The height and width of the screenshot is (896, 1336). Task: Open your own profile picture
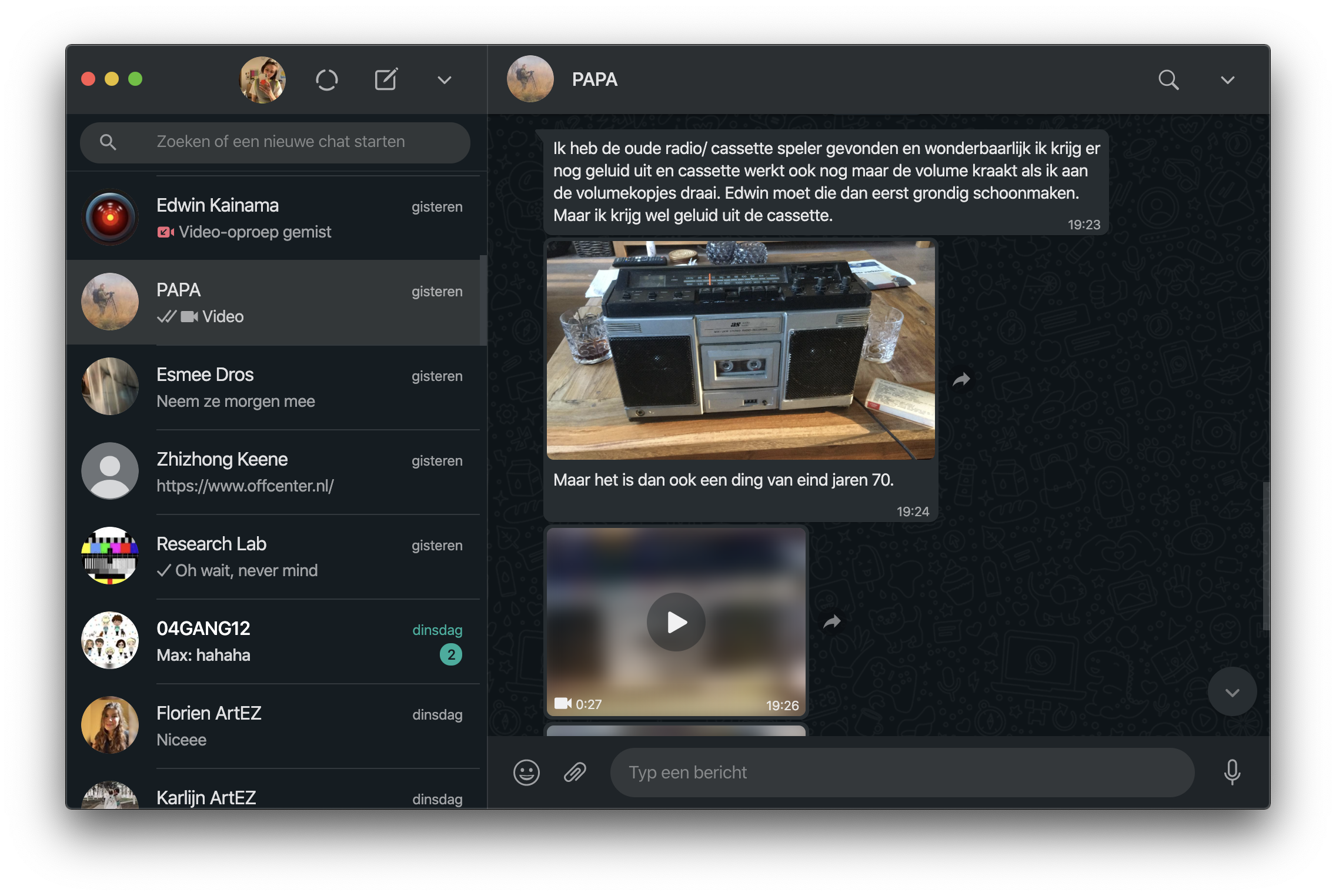point(262,79)
